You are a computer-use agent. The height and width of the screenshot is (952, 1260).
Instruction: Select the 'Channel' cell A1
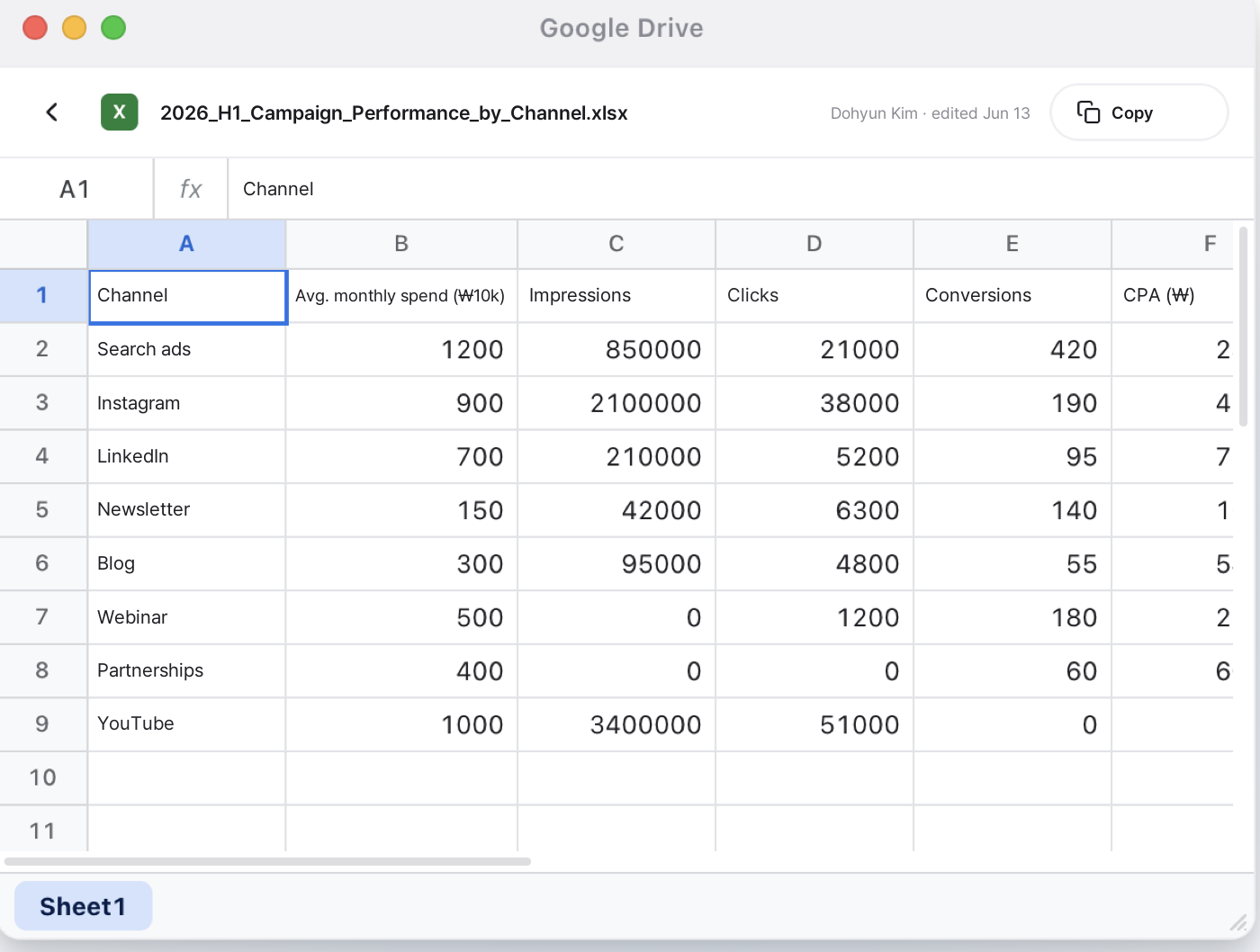[187, 296]
